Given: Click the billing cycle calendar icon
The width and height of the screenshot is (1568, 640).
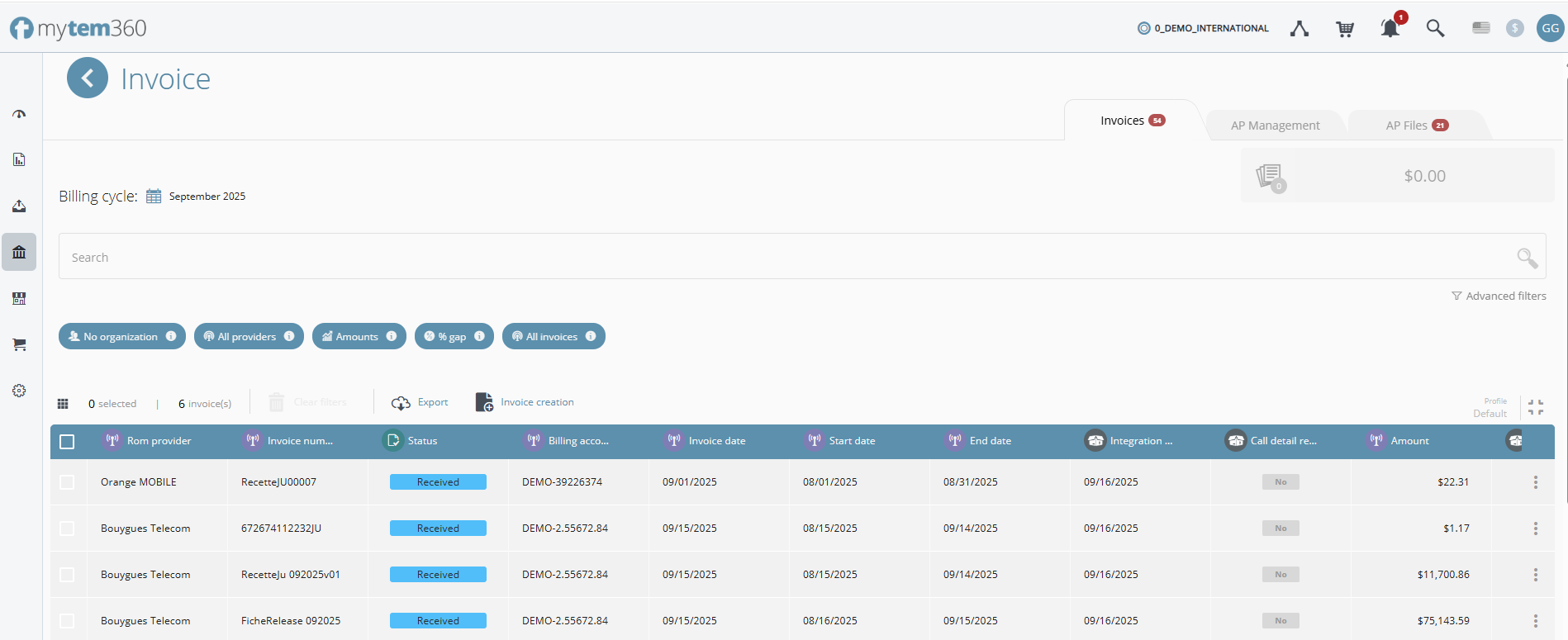Looking at the screenshot, I should [x=154, y=197].
